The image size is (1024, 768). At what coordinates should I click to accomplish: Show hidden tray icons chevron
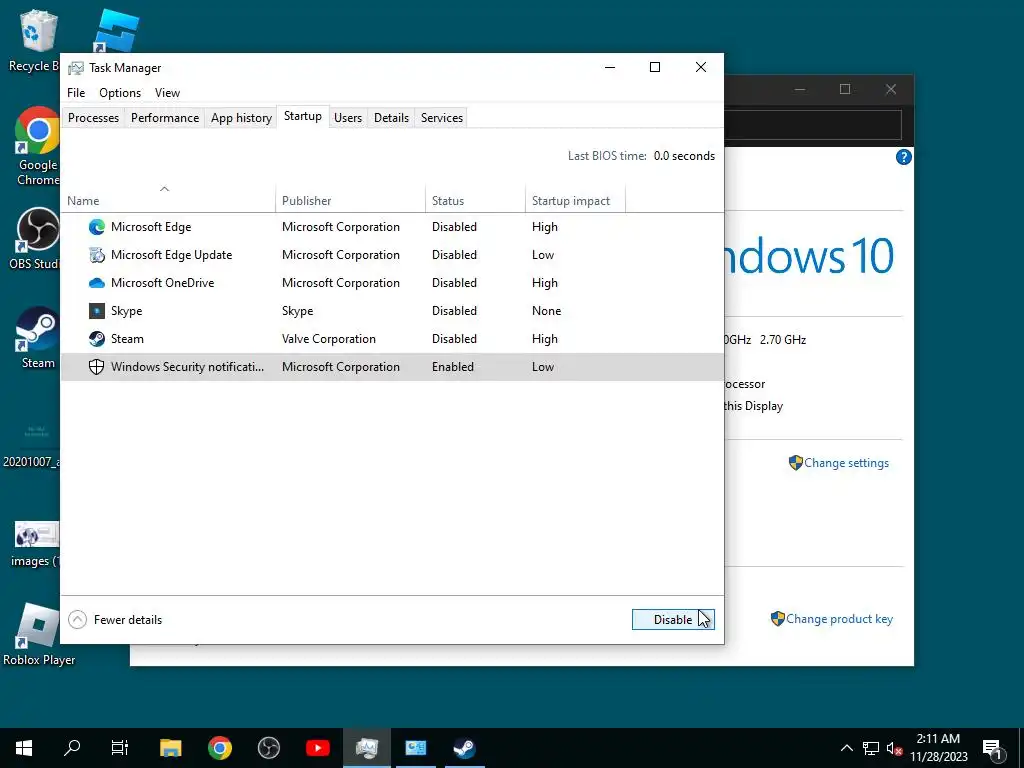[x=846, y=748]
